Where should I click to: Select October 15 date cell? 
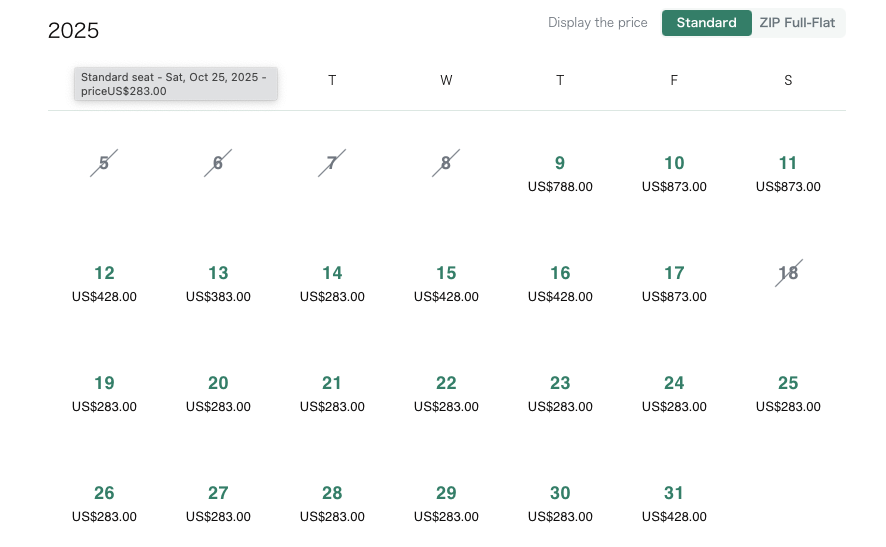pos(446,283)
